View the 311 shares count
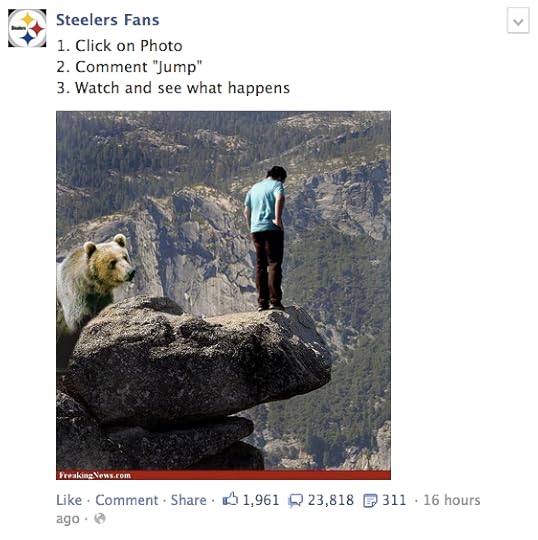The height and width of the screenshot is (540, 538). (394, 500)
